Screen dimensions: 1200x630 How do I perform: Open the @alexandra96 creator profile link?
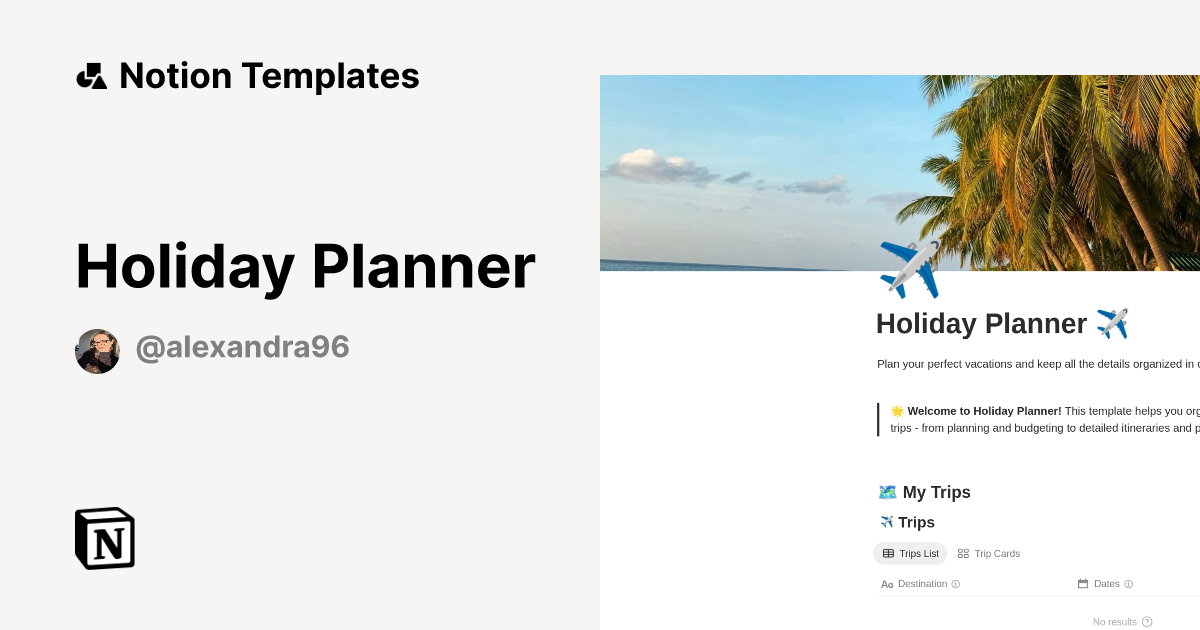click(x=242, y=346)
